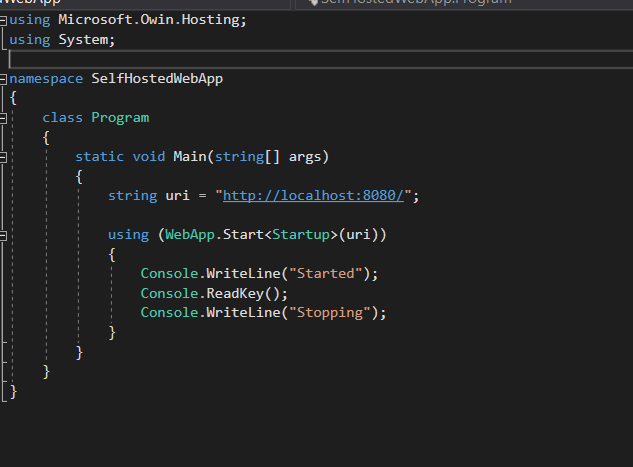
Task: Click the Main method name
Action: coord(188,157)
